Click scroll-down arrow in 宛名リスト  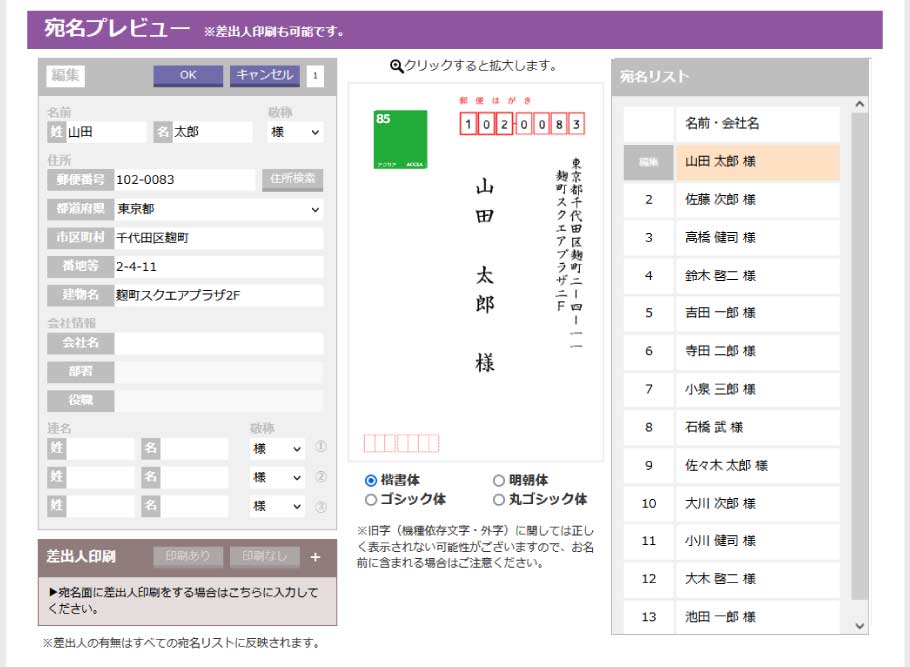click(859, 625)
